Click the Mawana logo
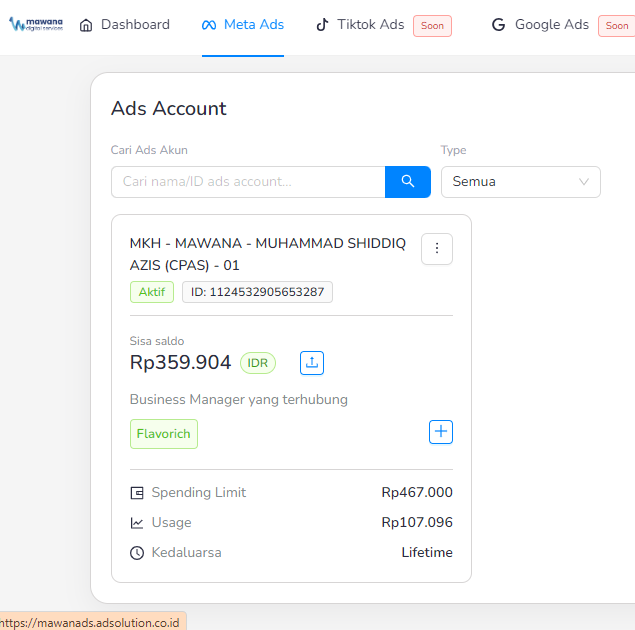The image size is (635, 630). click(36, 24)
